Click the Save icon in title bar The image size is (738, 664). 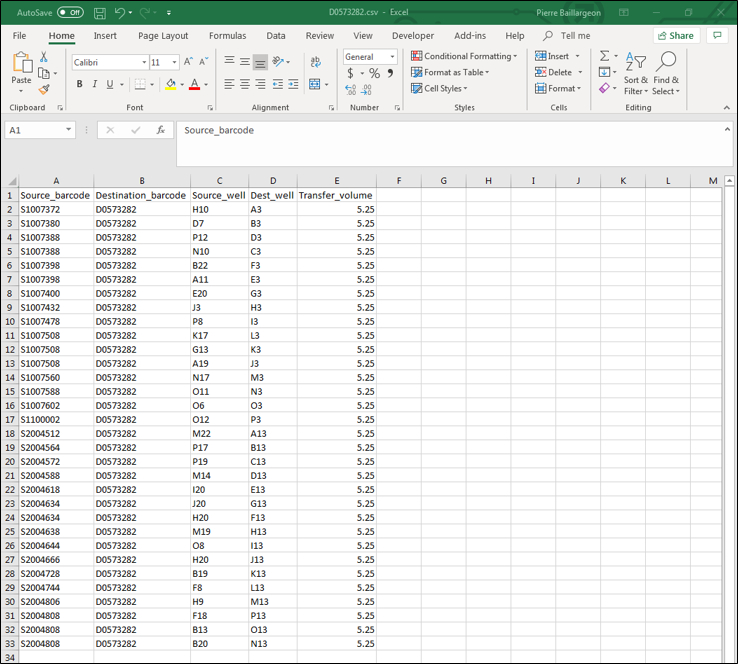(x=99, y=13)
